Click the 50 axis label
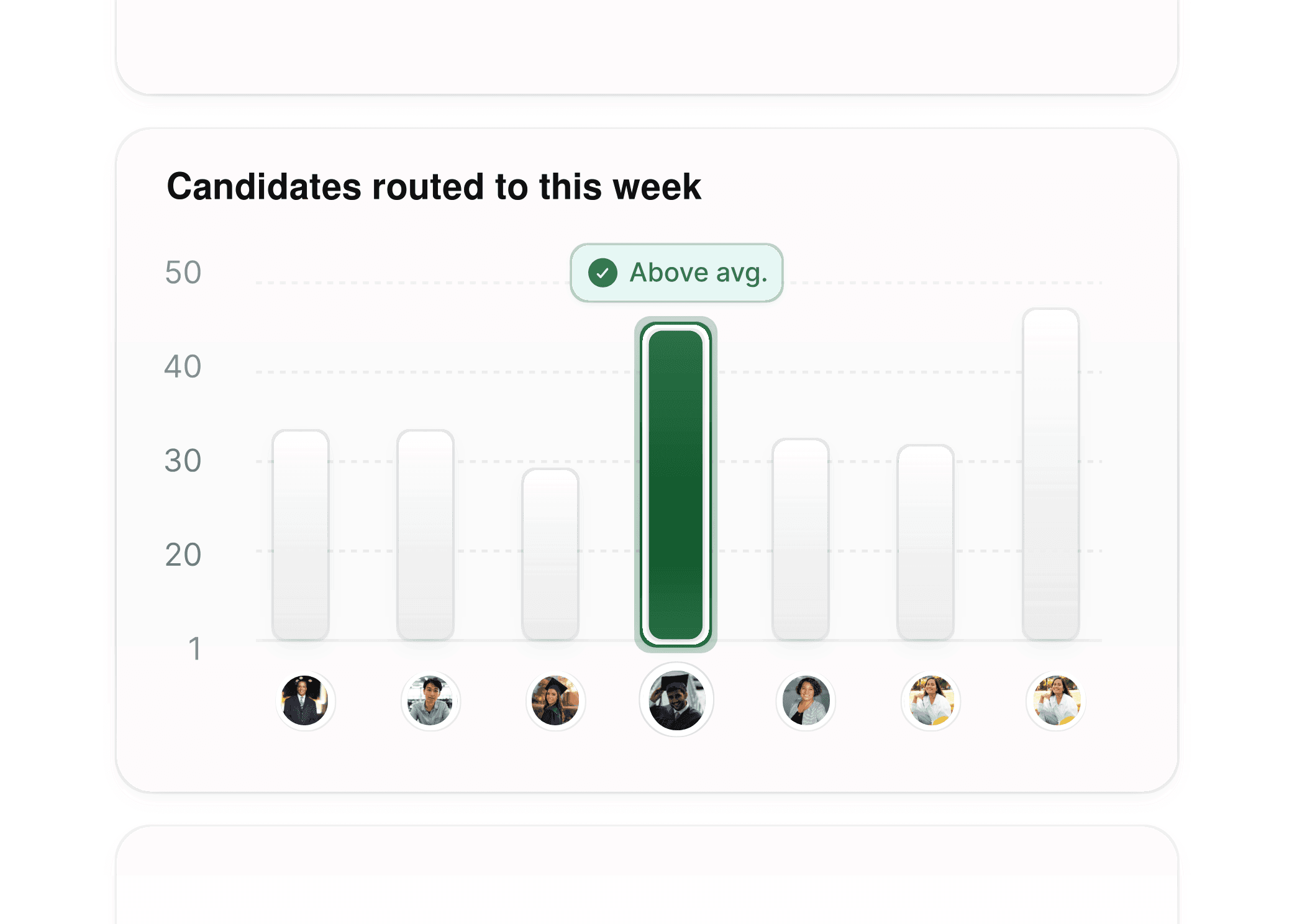Image resolution: width=1292 pixels, height=924 pixels. (183, 272)
